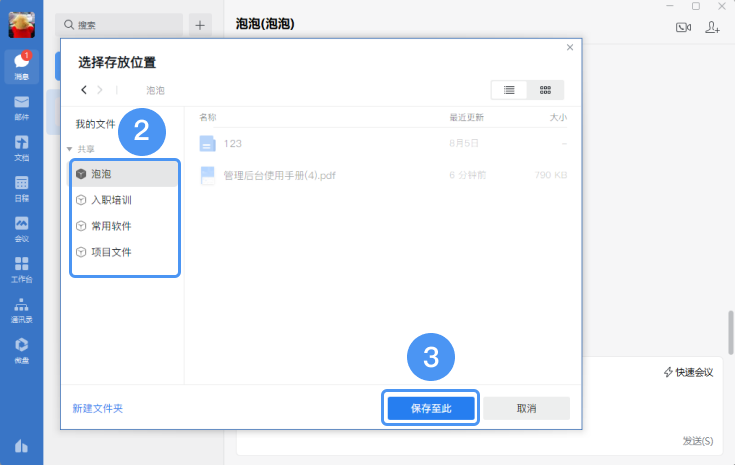Click the 保存至此 button
This screenshot has width=735, height=465.
pyautogui.click(x=431, y=408)
